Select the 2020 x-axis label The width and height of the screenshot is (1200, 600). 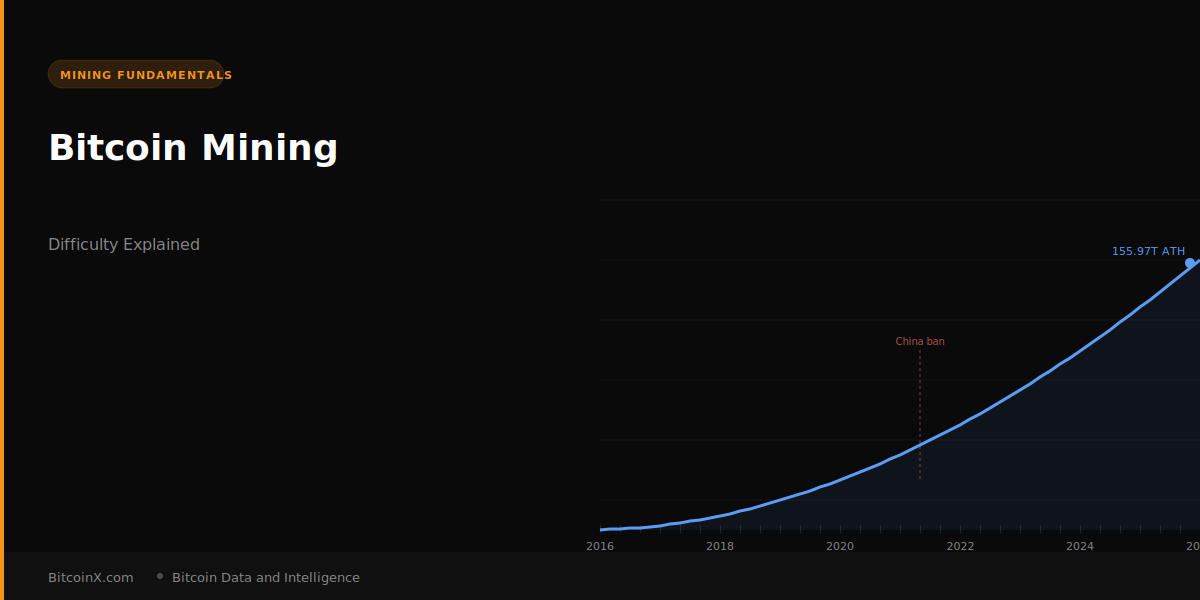840,546
